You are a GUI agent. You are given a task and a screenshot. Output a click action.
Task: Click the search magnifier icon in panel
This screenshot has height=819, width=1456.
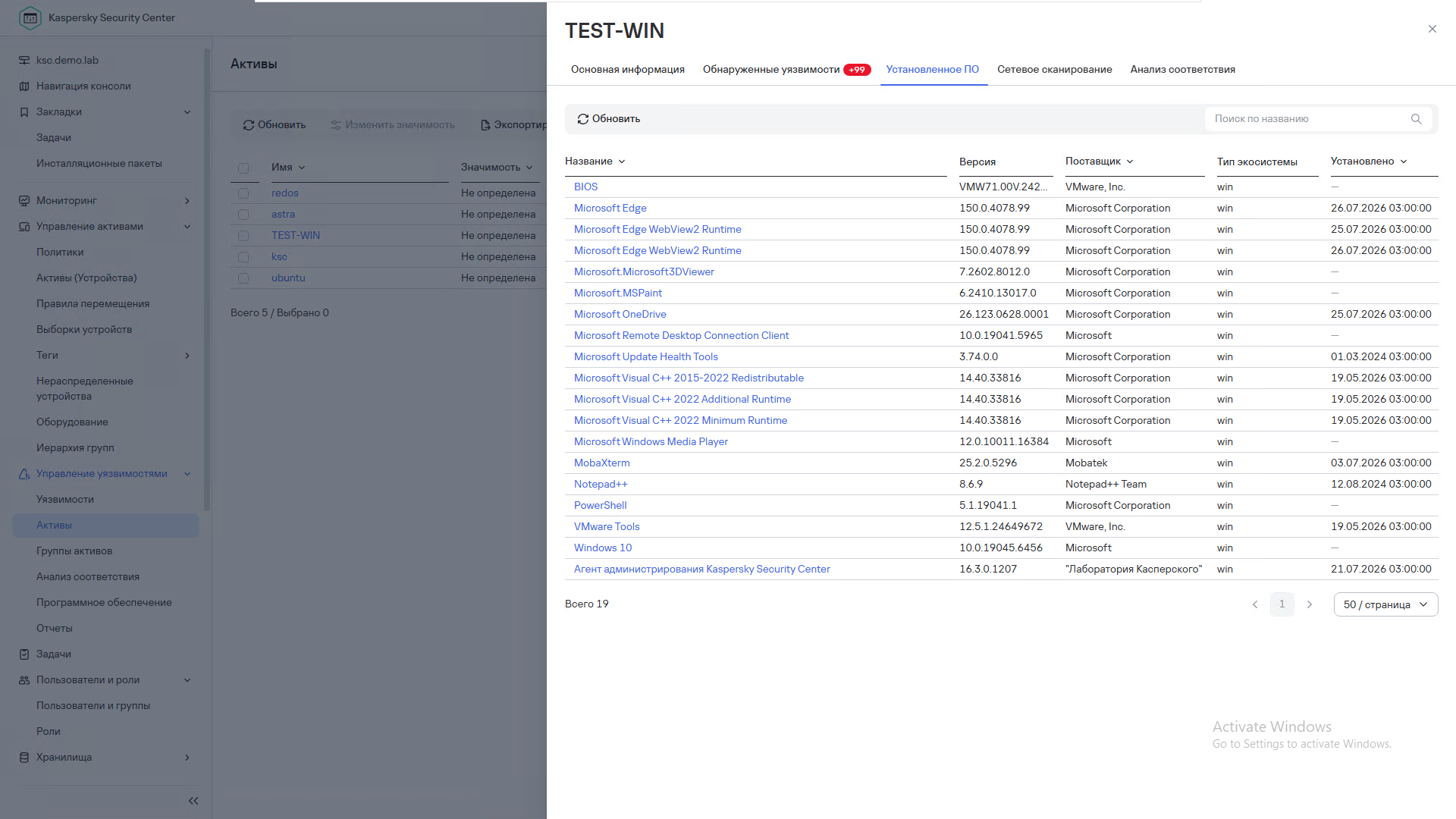(1416, 119)
